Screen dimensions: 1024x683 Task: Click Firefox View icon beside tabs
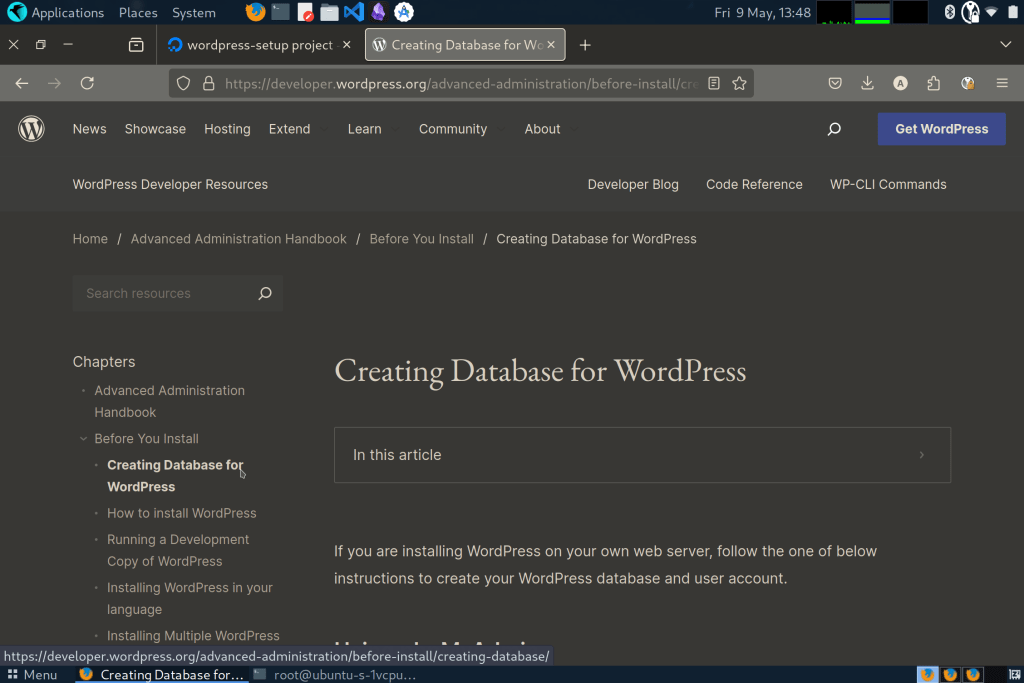[x=136, y=44]
